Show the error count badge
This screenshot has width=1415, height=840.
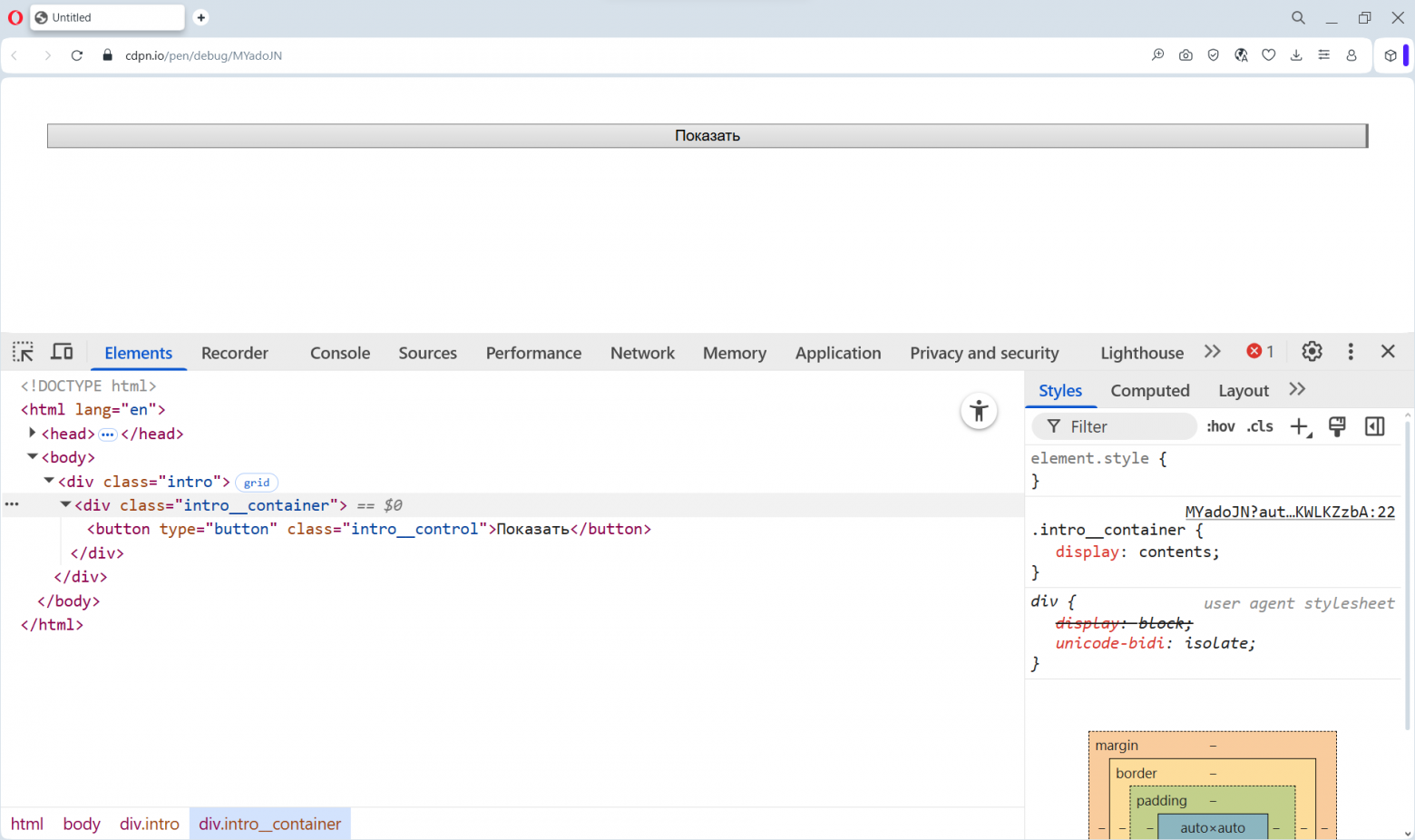[1260, 351]
